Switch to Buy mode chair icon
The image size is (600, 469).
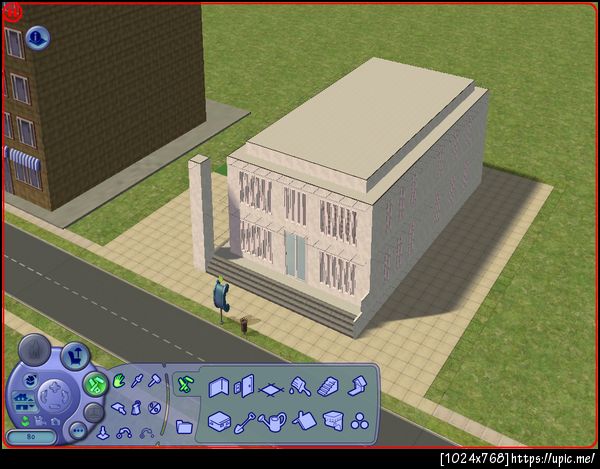click(x=75, y=356)
